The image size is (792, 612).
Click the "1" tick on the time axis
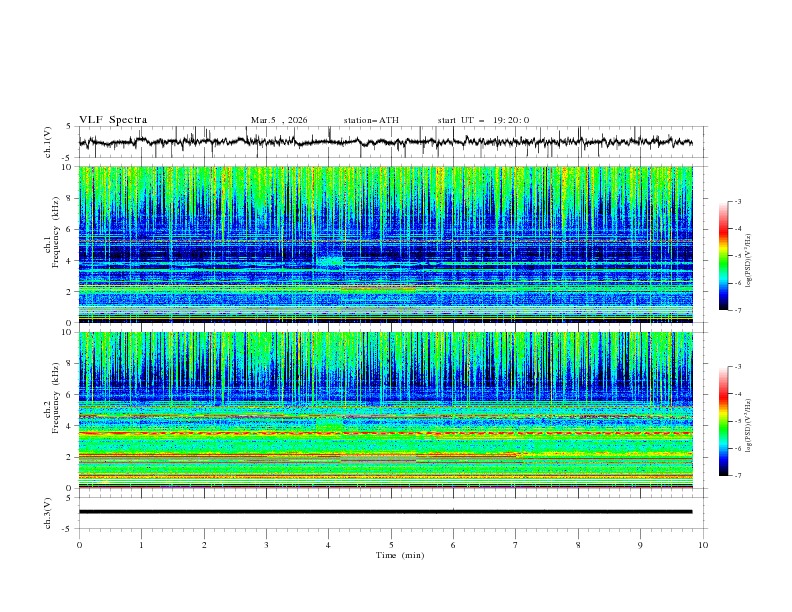[142, 545]
